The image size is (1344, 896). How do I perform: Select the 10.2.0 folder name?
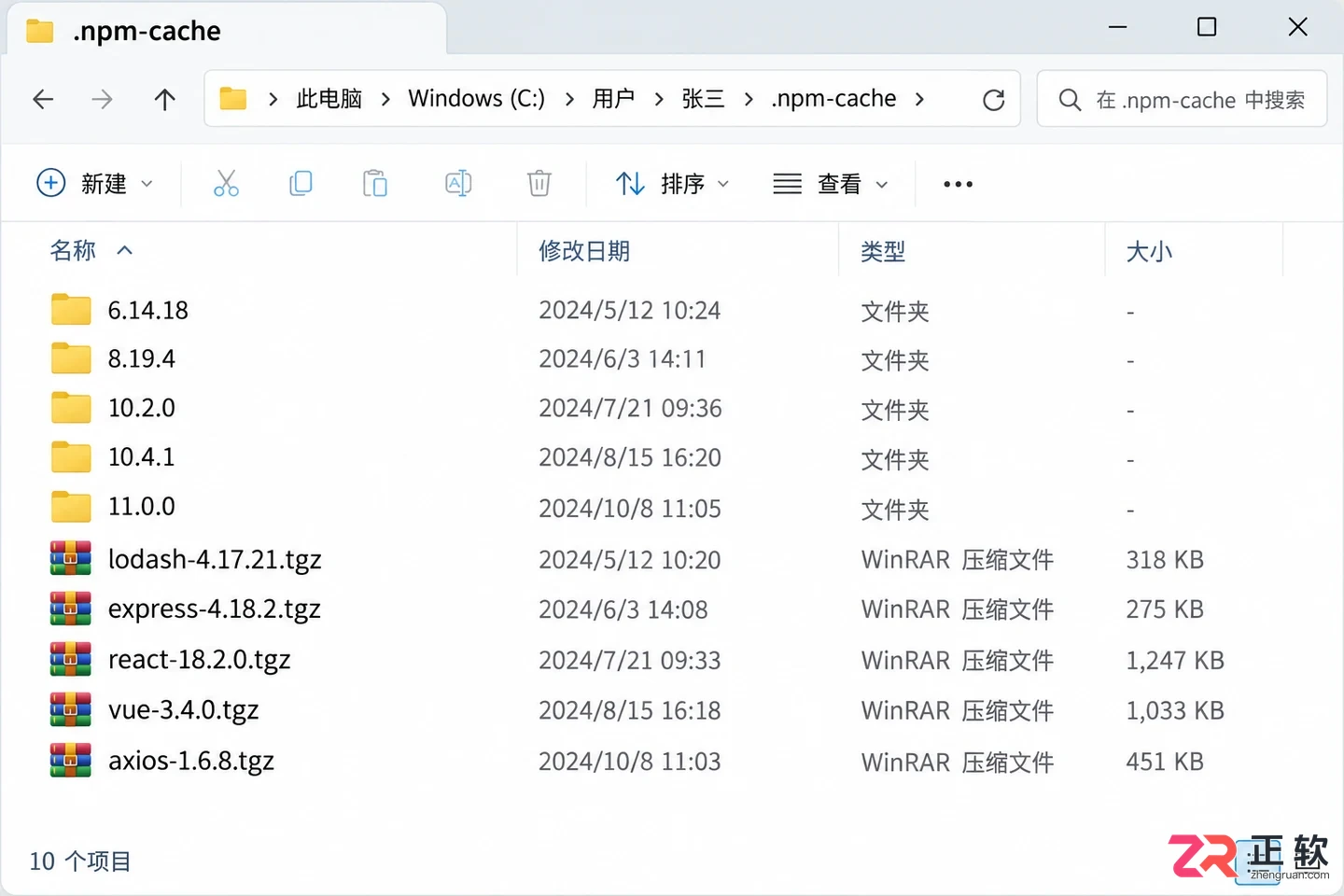(142, 408)
